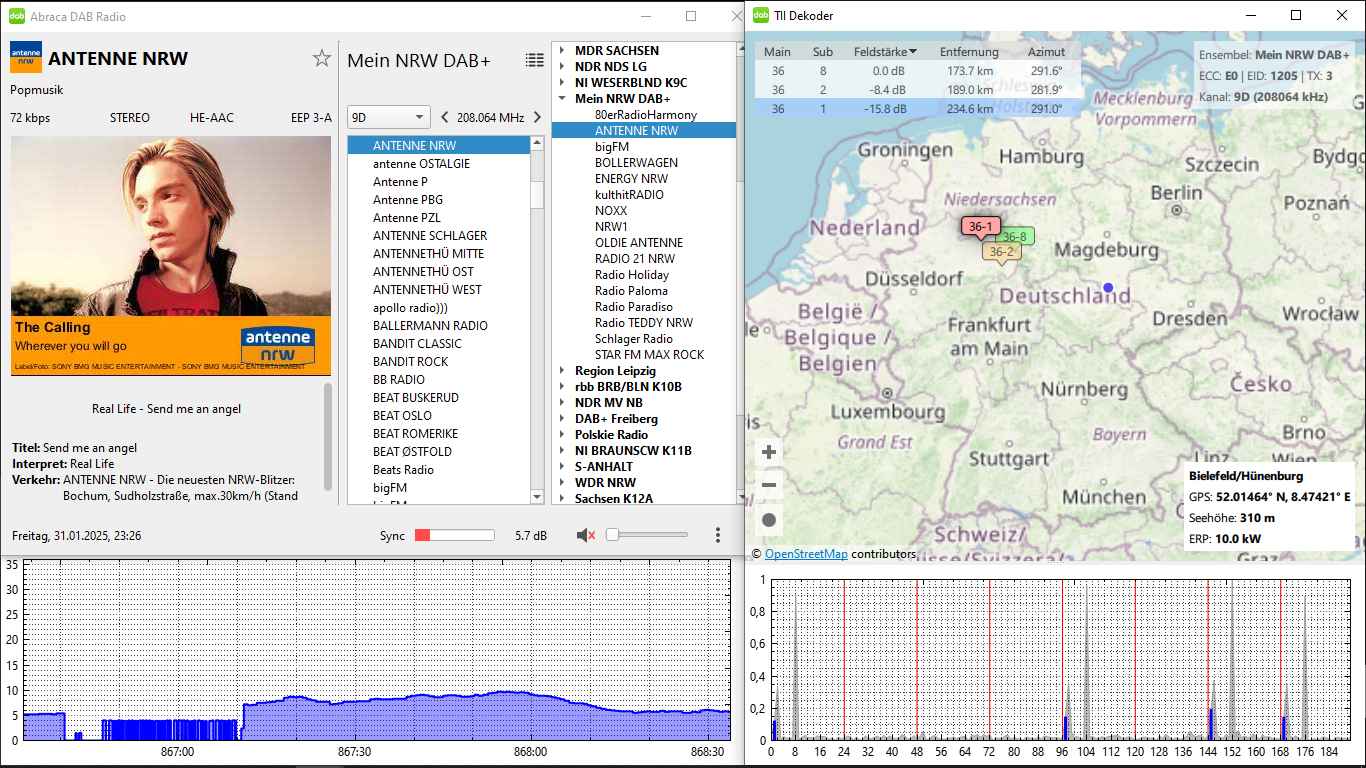
Task: Open the ensemble service list icon
Action: point(535,61)
